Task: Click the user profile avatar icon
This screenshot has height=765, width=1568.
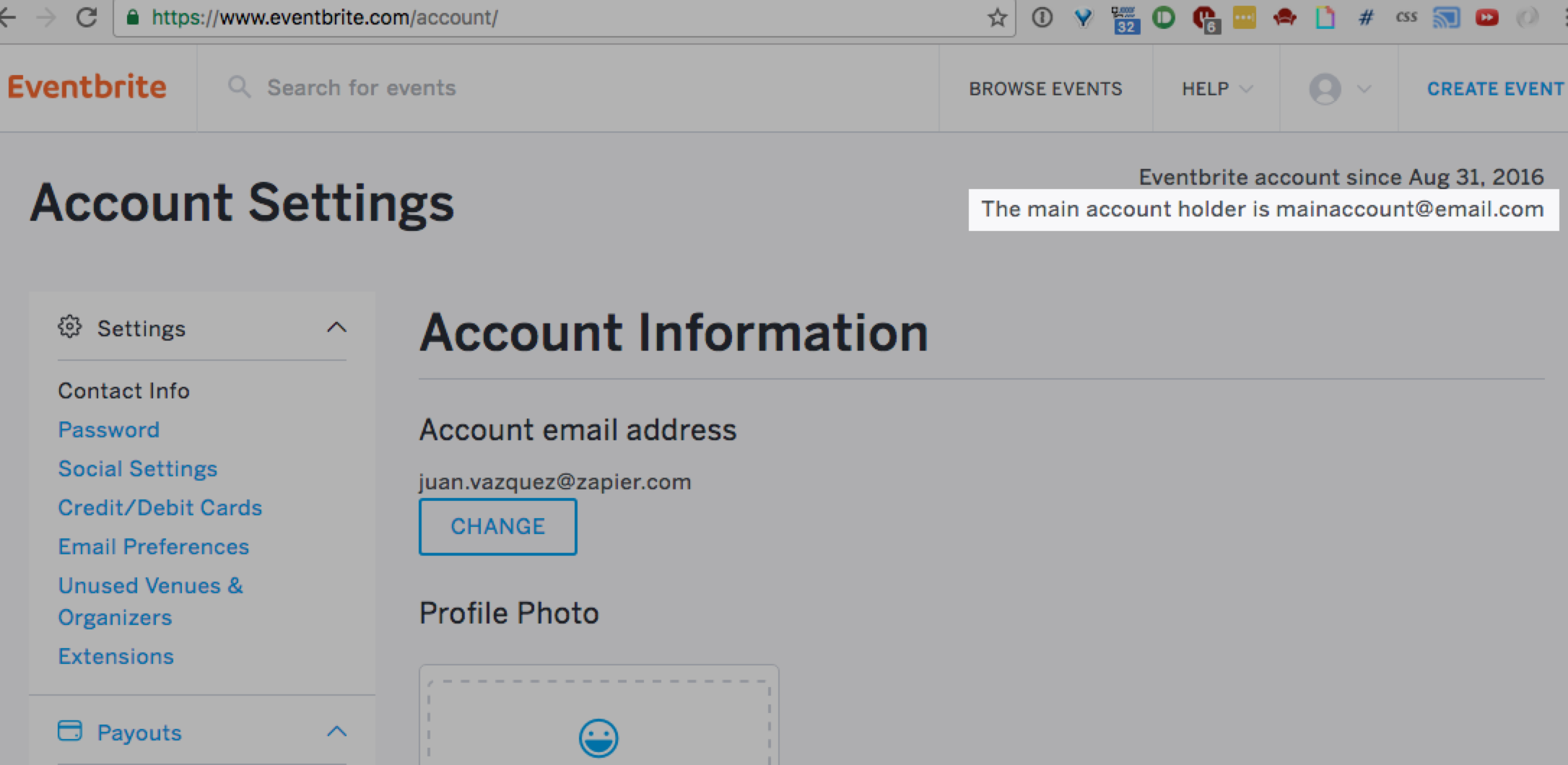Action: pyautogui.click(x=1325, y=89)
